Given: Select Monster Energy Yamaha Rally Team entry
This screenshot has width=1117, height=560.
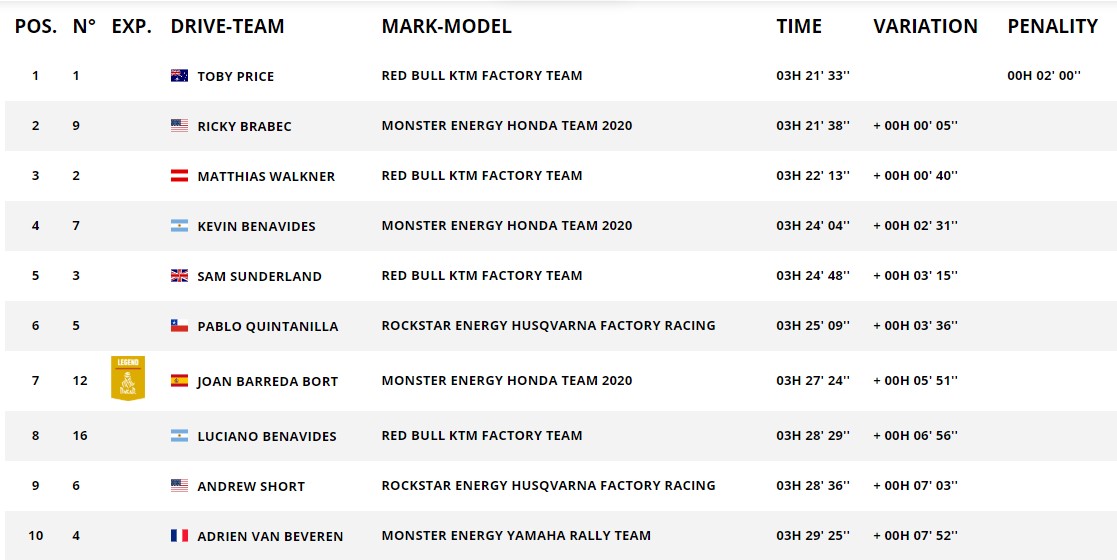Looking at the screenshot, I should (516, 535).
